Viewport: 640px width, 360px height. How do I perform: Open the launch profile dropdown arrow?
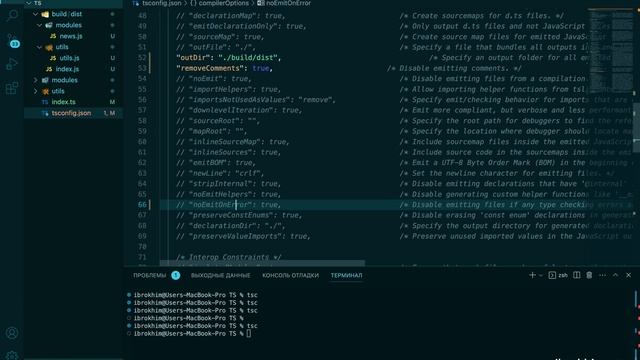pyautogui.click(x=540, y=276)
